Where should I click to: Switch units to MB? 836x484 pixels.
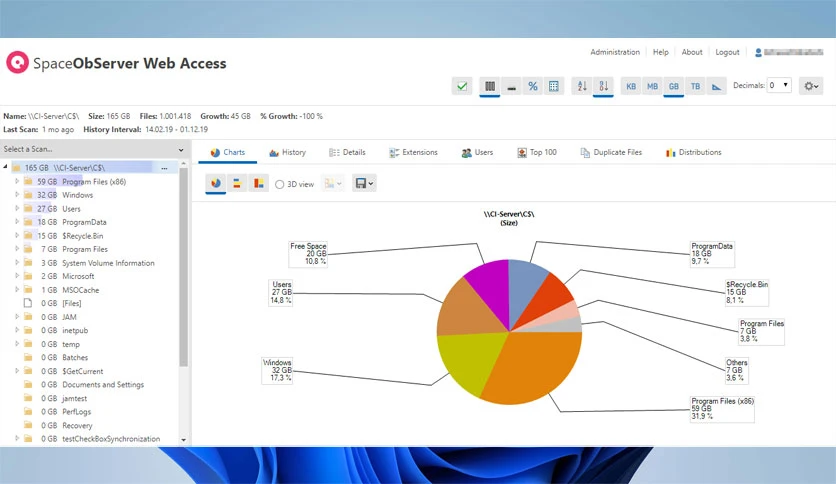coord(653,86)
